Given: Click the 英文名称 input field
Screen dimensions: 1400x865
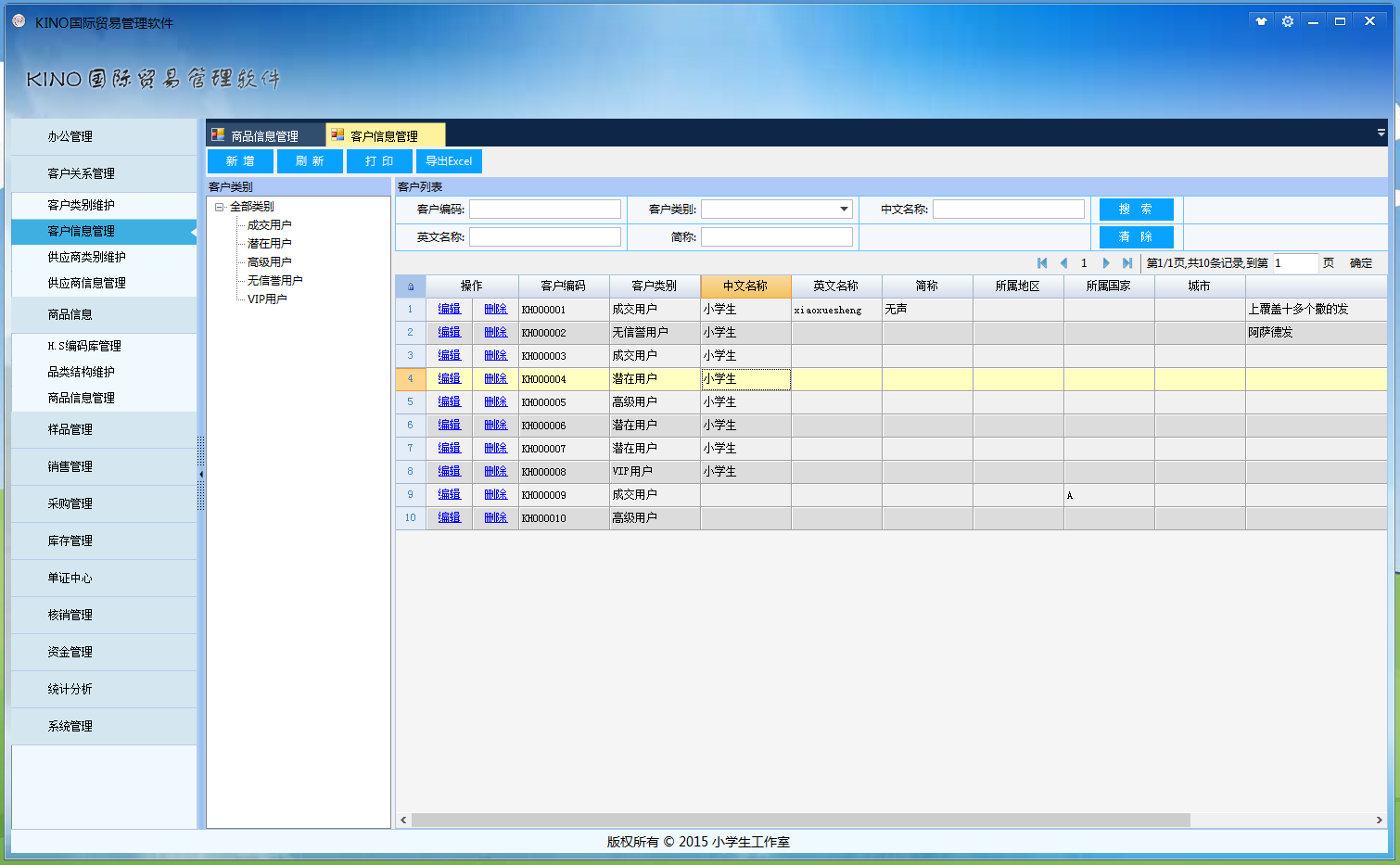Looking at the screenshot, I should [545, 237].
